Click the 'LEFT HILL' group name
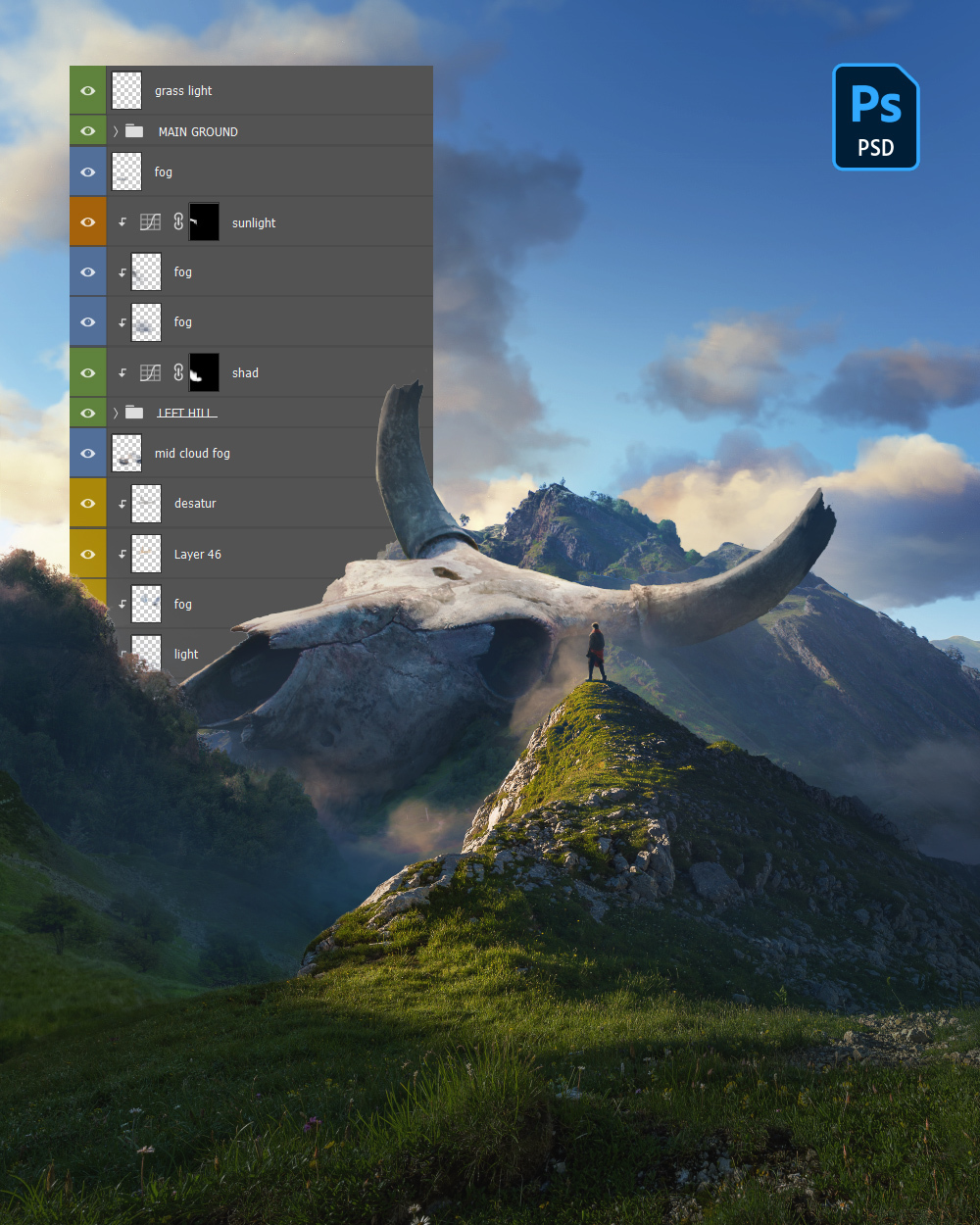The height and width of the screenshot is (1225, 980). [186, 413]
